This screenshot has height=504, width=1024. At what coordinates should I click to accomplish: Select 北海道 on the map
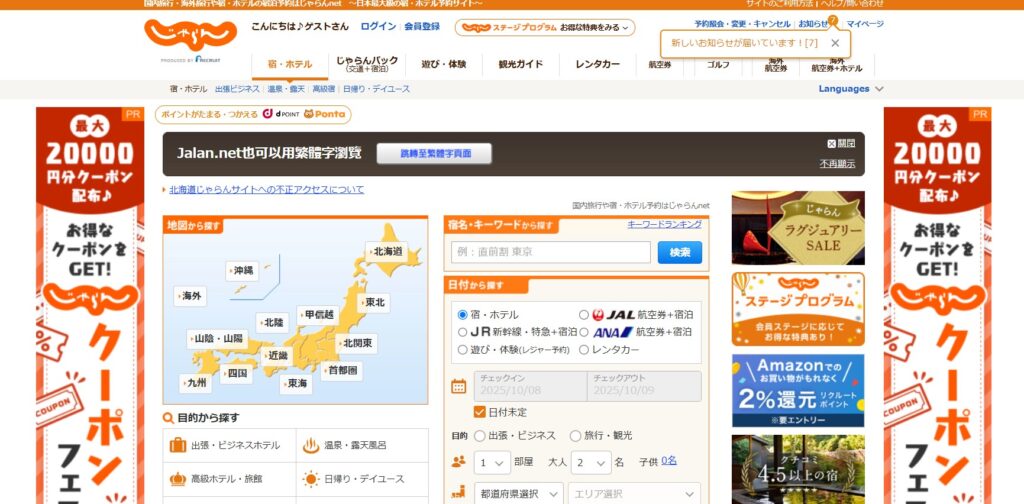click(x=387, y=251)
